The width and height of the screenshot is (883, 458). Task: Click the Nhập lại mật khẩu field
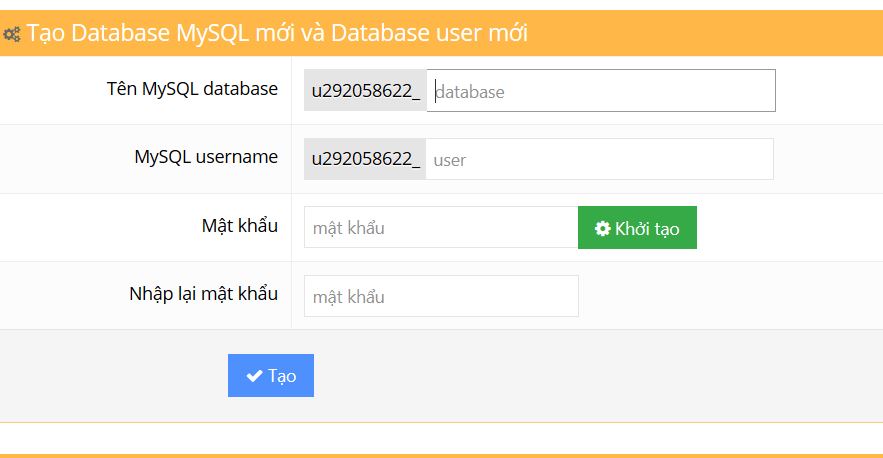441,296
